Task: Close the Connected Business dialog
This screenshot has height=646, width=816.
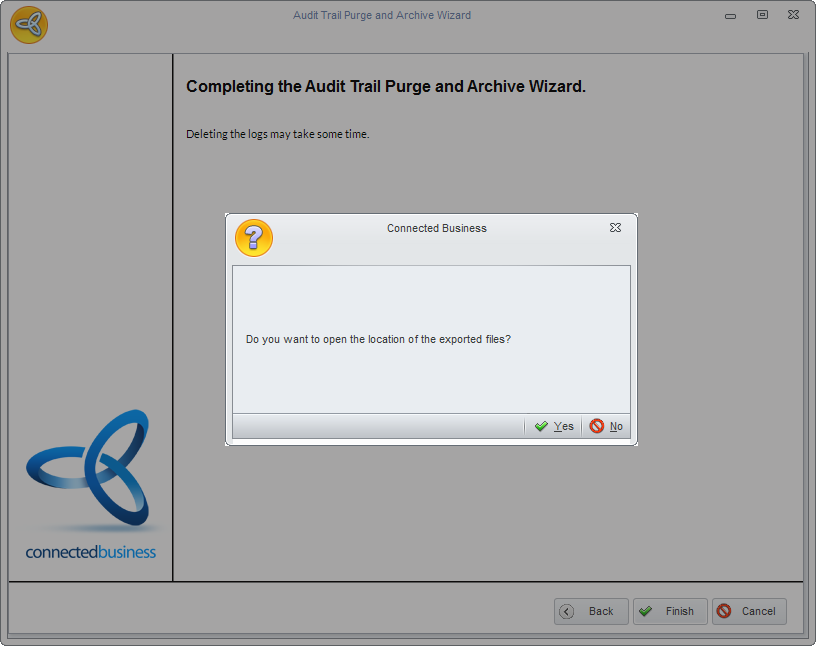Action: pos(615,228)
